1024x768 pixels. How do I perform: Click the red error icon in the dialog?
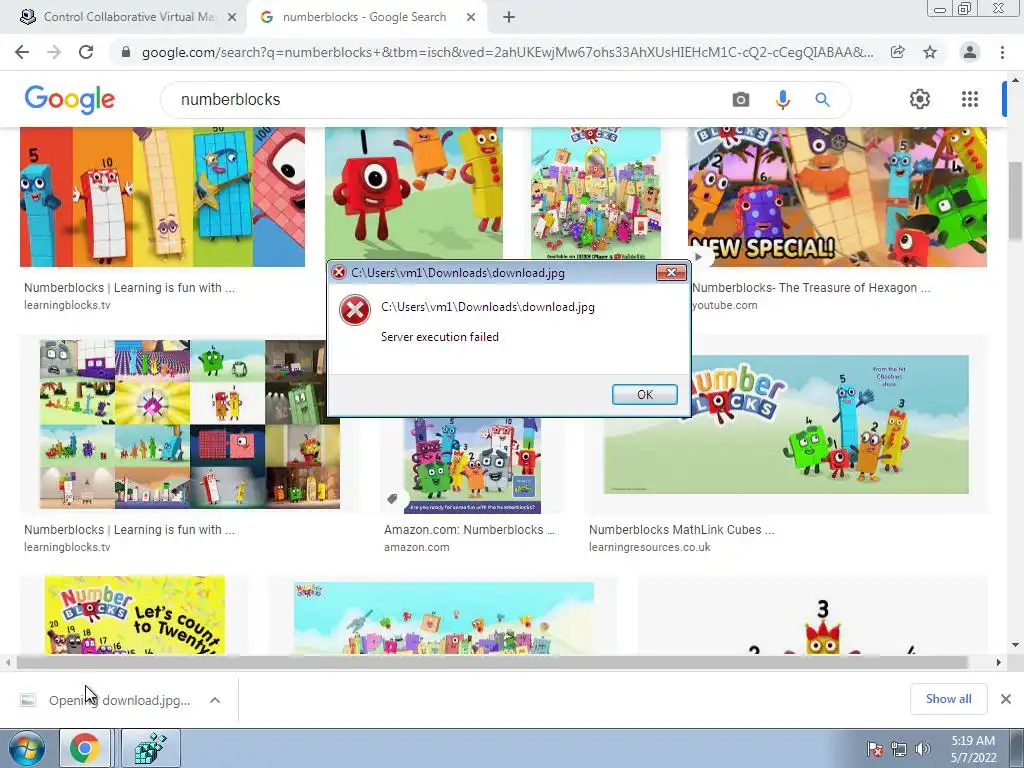click(x=355, y=310)
